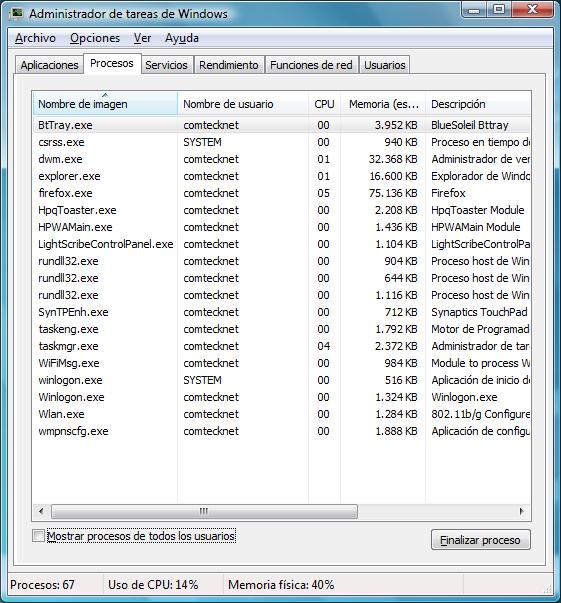Click the 75.136 KB memory value
The image size is (561, 603).
(x=393, y=193)
